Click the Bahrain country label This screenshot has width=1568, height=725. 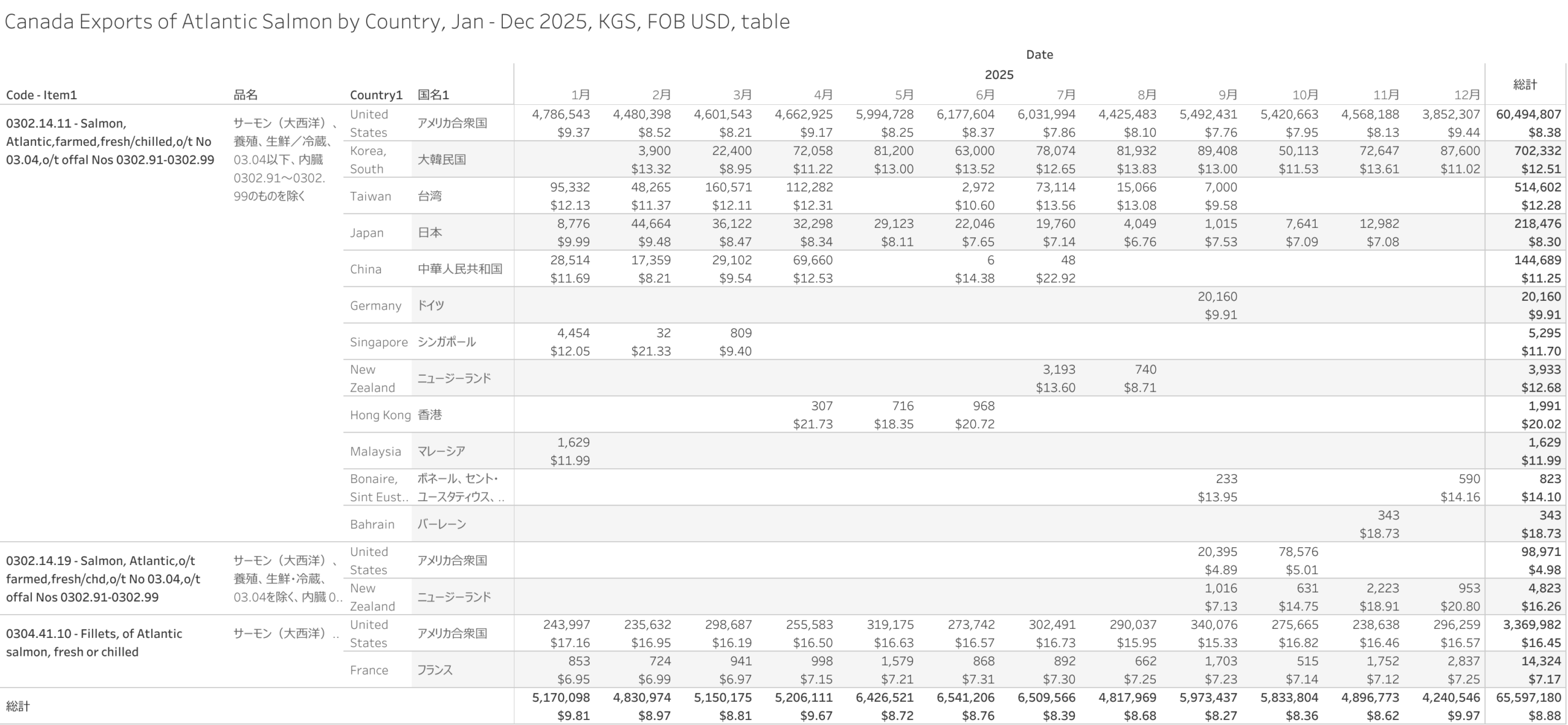coord(372,524)
